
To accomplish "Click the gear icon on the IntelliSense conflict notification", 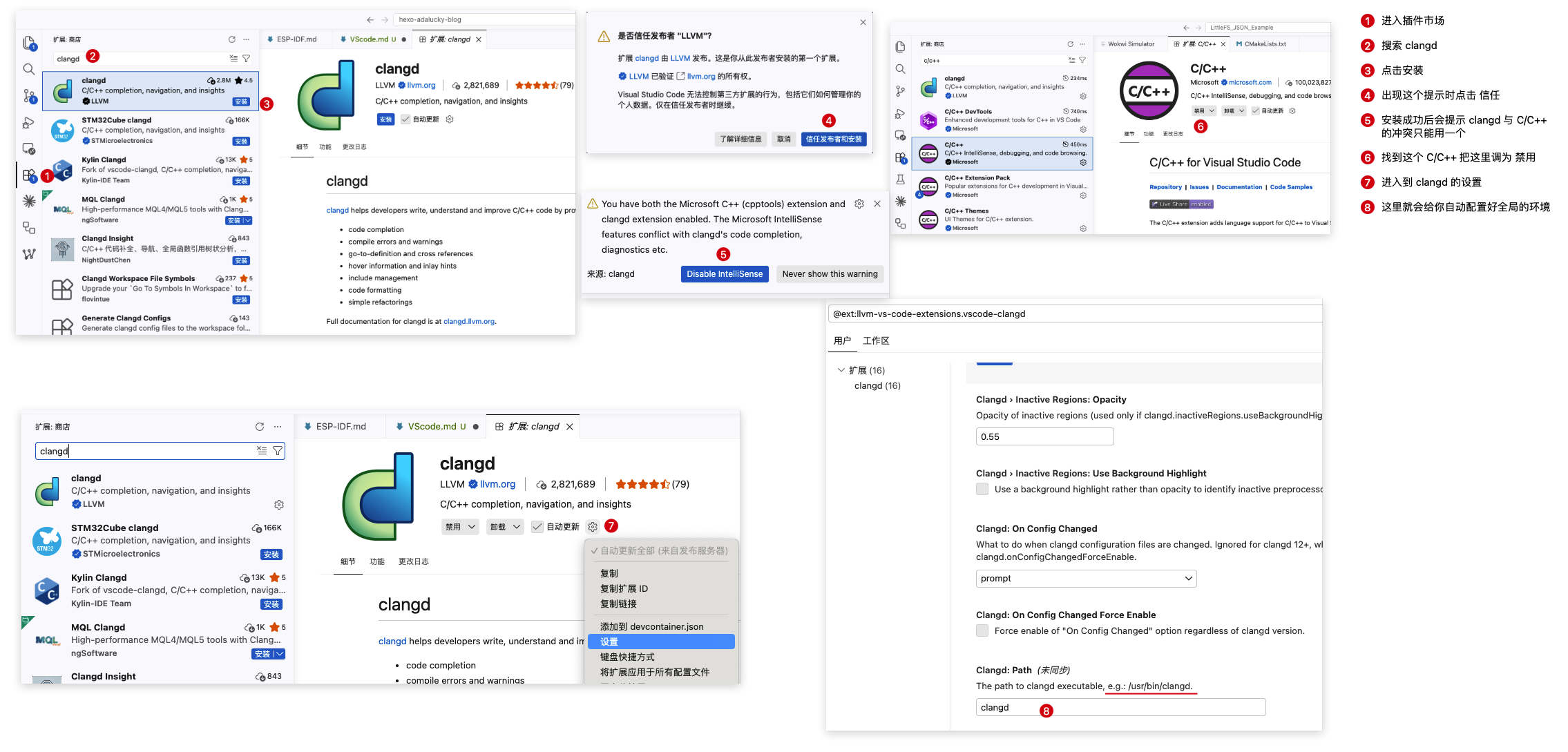I will point(859,204).
